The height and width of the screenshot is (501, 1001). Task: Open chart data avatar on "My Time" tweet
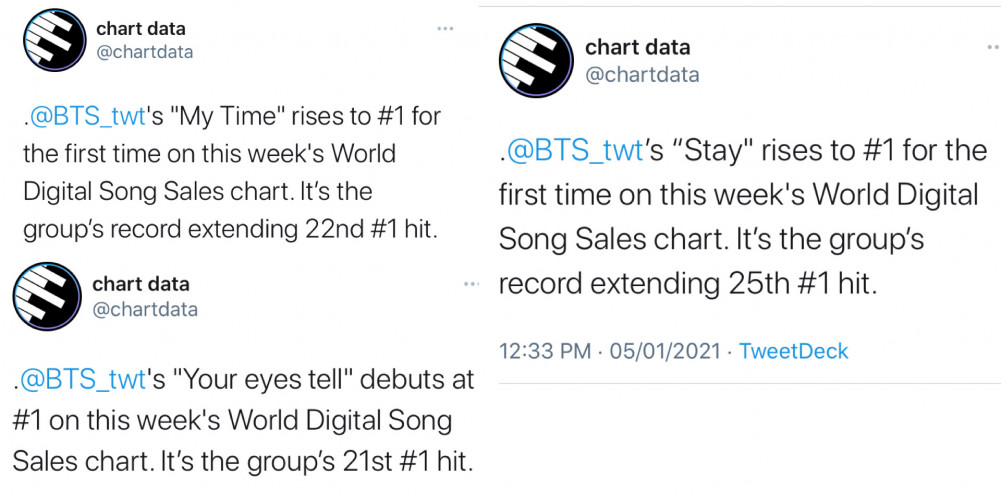pos(54,40)
